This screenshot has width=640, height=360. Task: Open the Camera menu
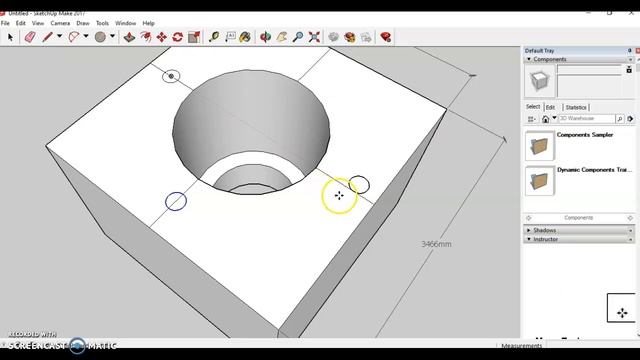[x=60, y=23]
